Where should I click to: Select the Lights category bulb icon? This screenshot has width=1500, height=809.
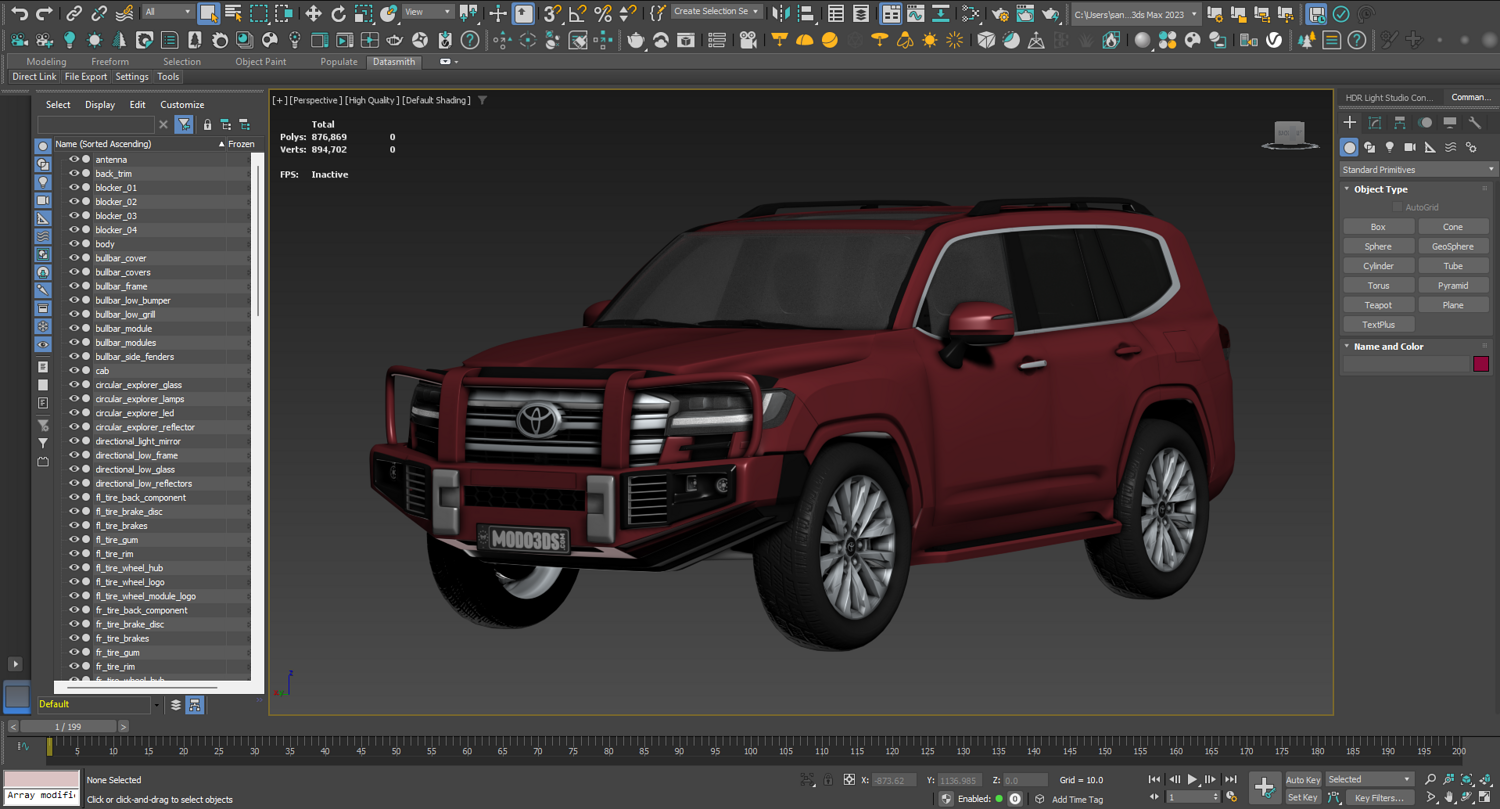1390,147
